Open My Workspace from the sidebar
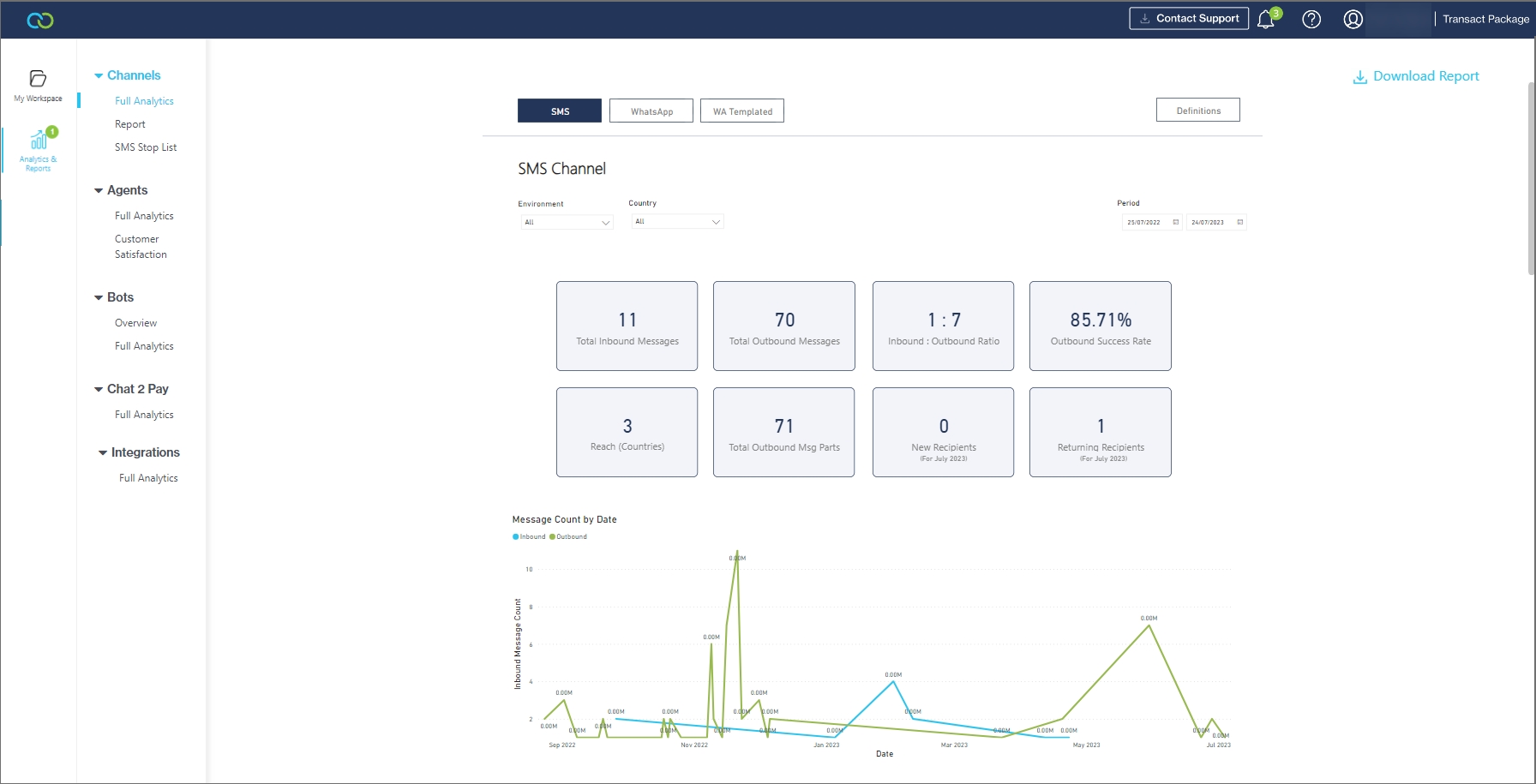1536x784 pixels. point(38,85)
